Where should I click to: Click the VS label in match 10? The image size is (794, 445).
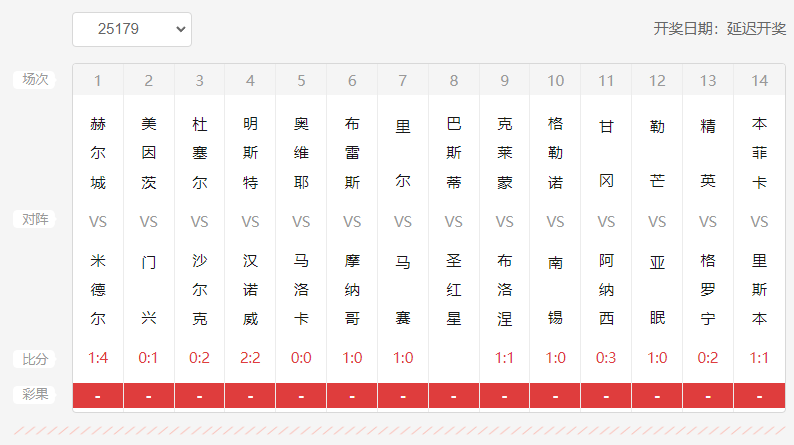tap(555, 221)
